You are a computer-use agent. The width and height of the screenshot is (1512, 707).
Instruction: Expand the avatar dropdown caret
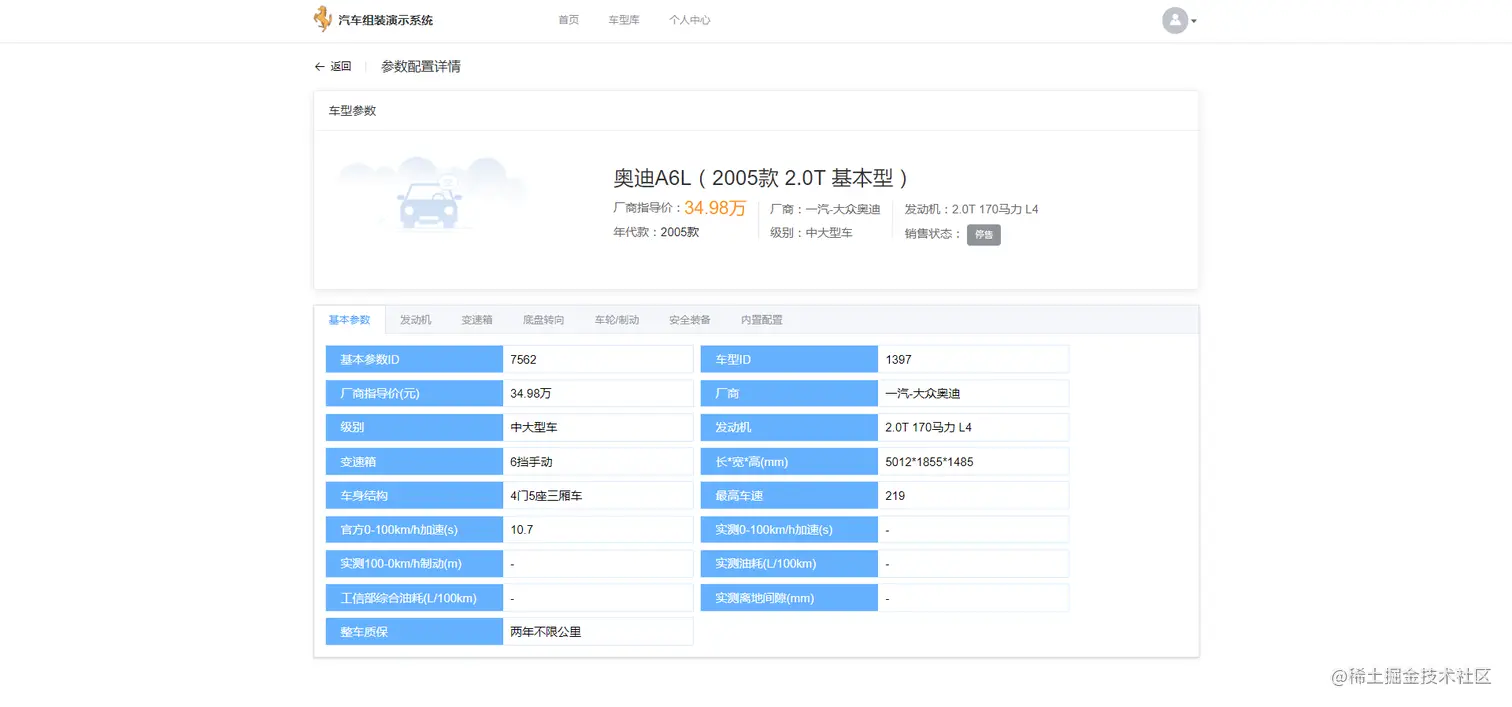(1194, 21)
